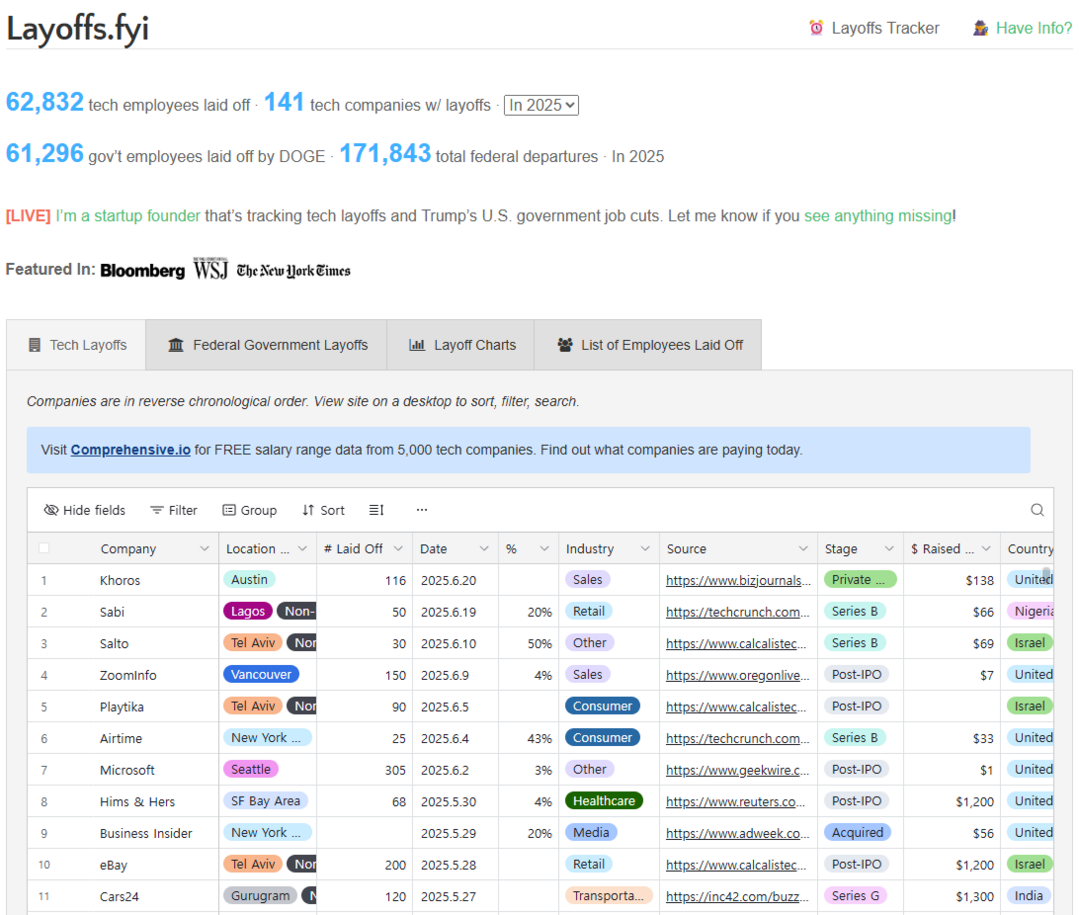Click the Series G stage tag

coord(855,896)
